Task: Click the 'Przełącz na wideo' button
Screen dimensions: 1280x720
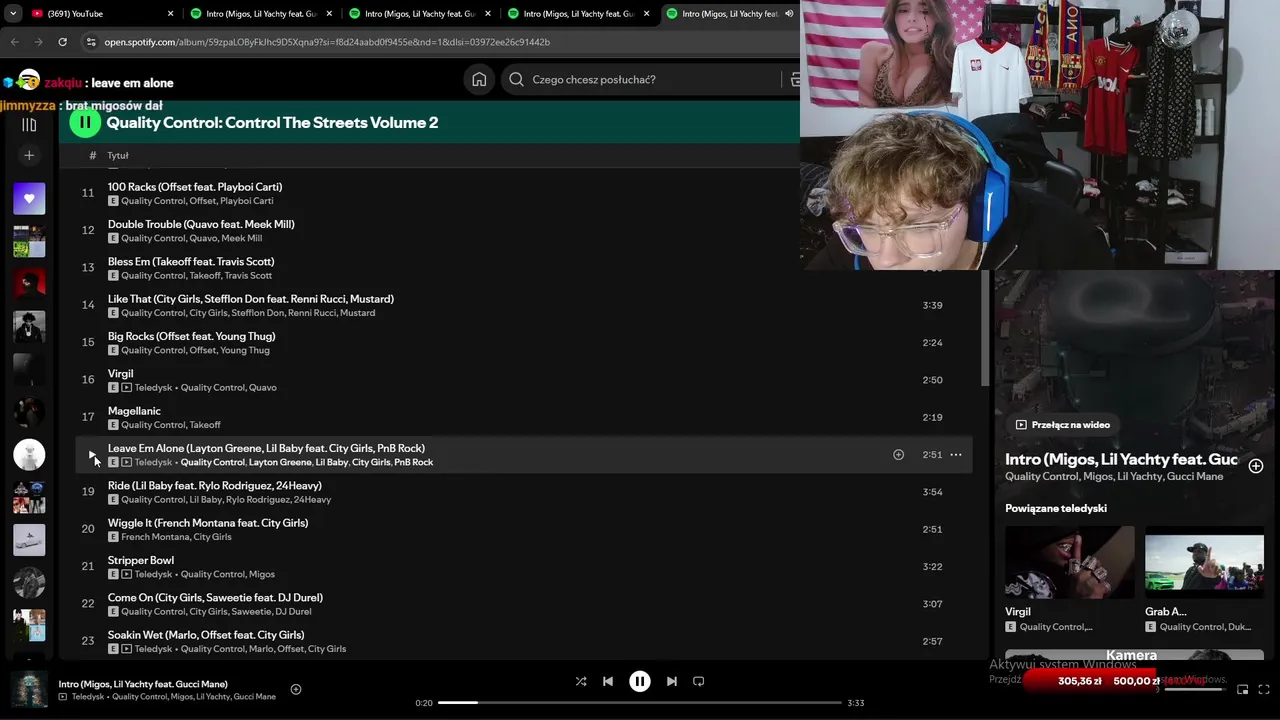Action: tap(1063, 425)
